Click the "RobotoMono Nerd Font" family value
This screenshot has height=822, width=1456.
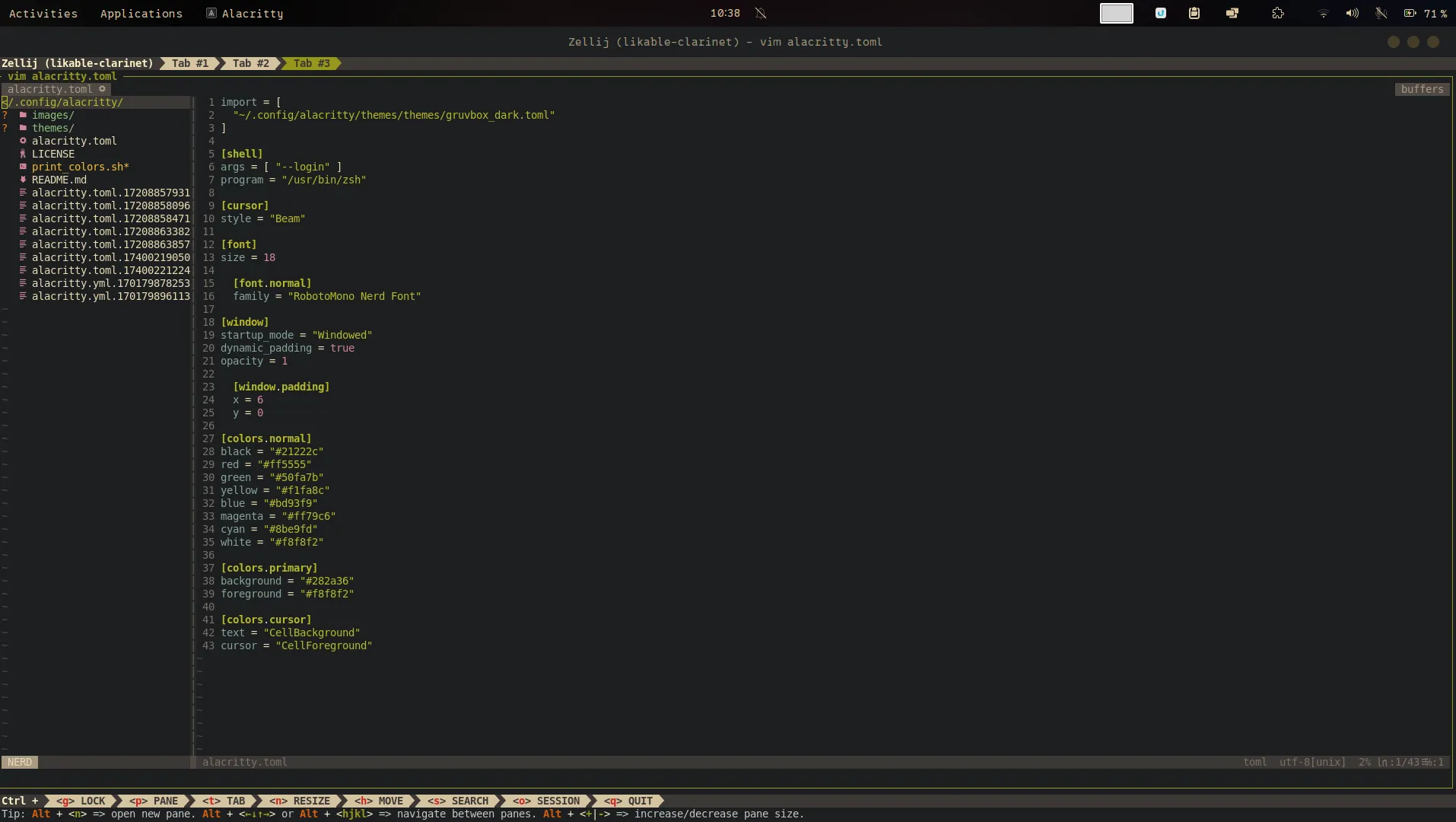[x=354, y=296]
